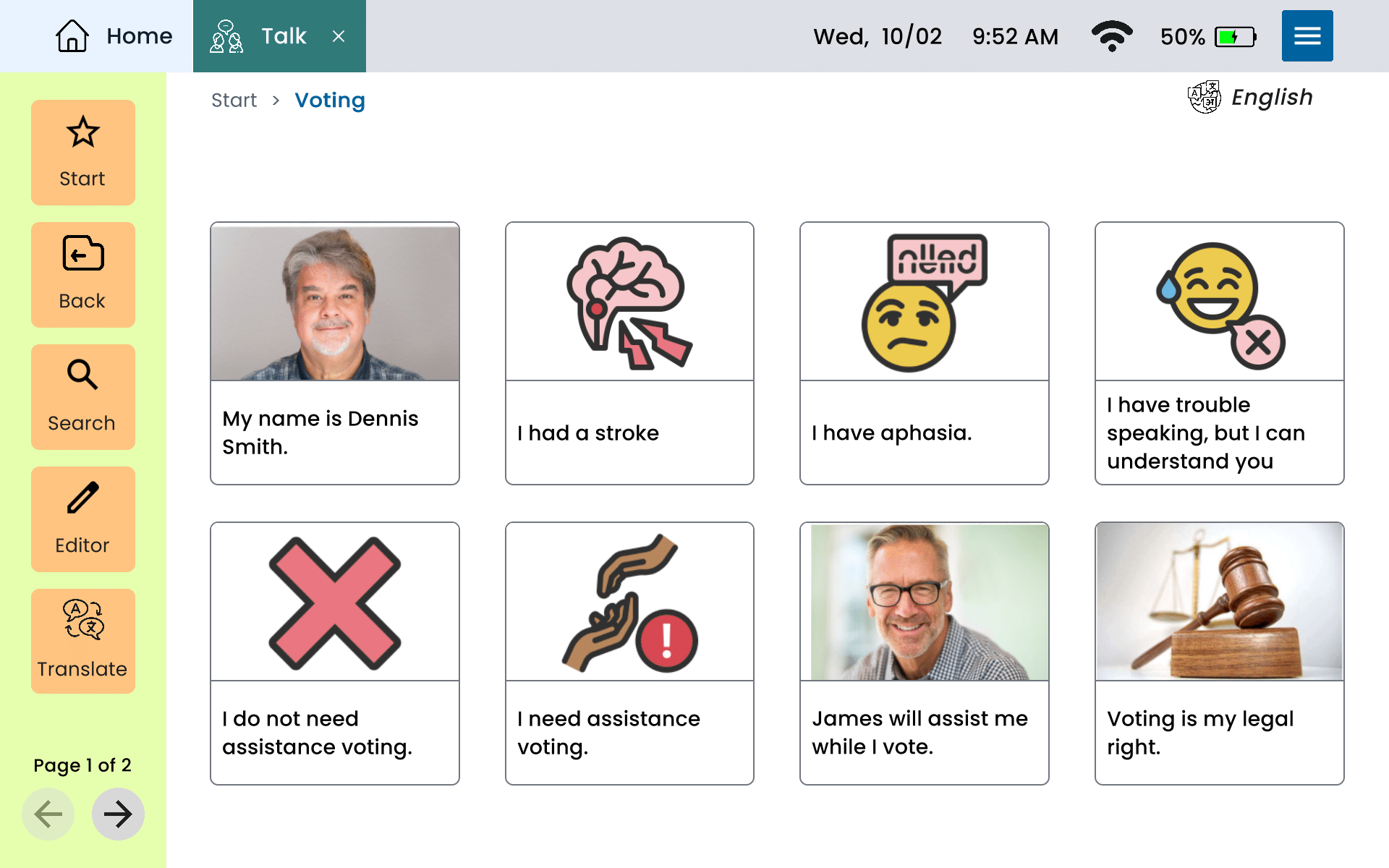
Task: Go back using previous arrow button
Action: tap(47, 814)
